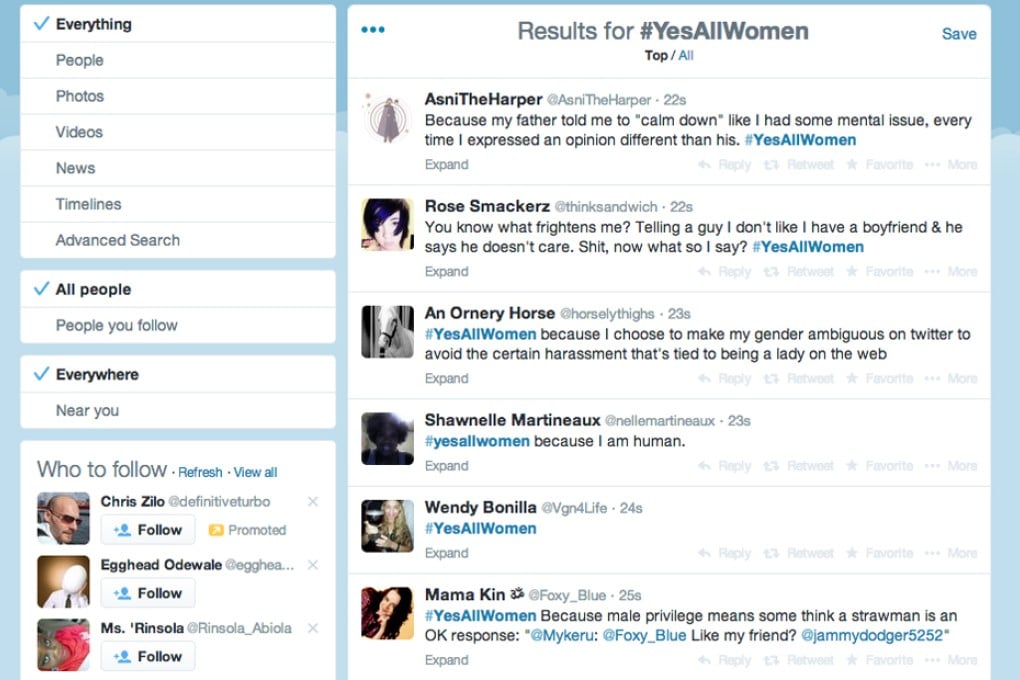Expand Wendy Bonilla's tweet
This screenshot has width=1020, height=680.
click(446, 553)
